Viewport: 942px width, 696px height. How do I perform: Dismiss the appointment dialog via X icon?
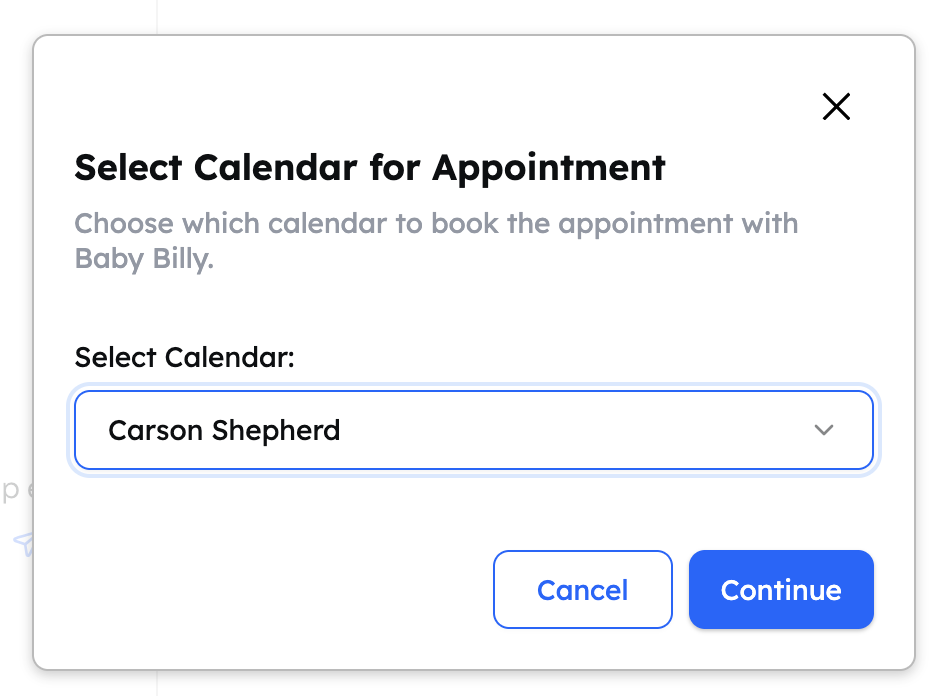(x=835, y=107)
